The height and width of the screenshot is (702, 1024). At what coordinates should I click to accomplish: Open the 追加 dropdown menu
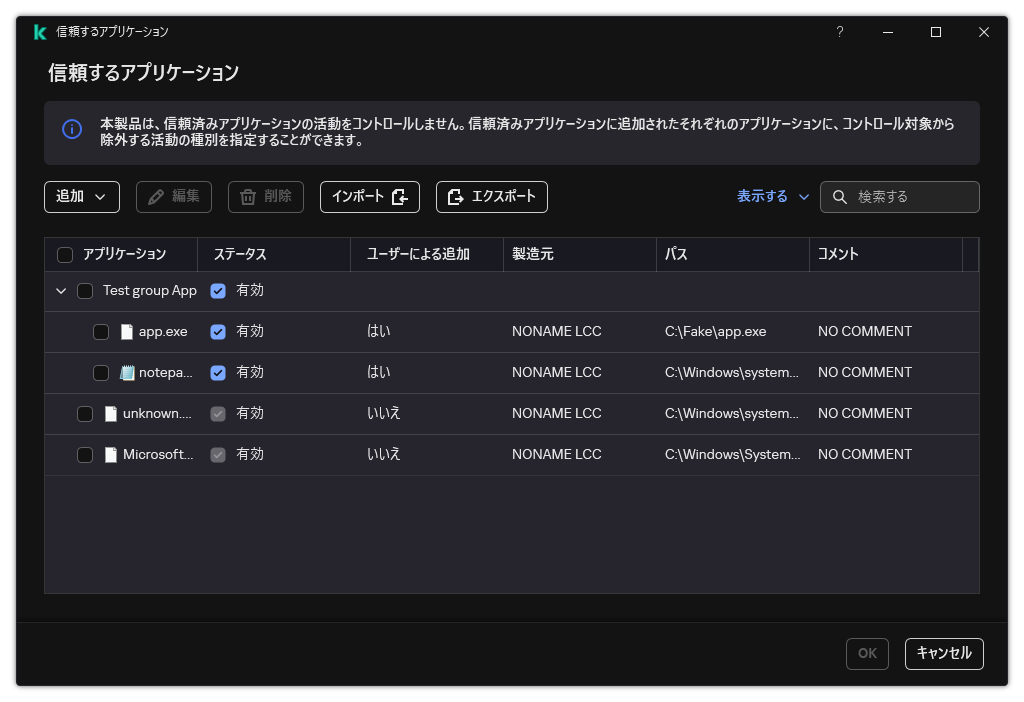tap(81, 197)
